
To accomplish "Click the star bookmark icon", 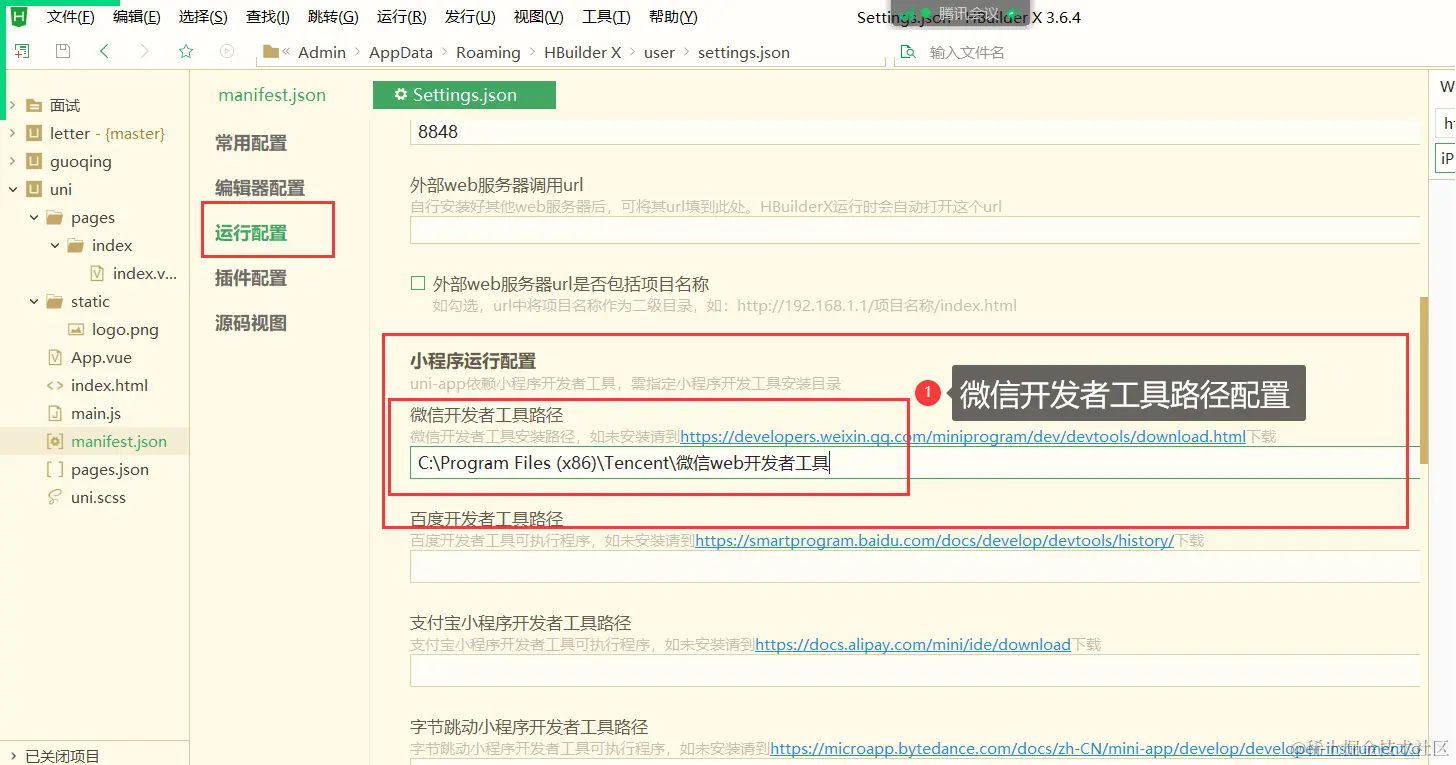I will click(x=185, y=51).
